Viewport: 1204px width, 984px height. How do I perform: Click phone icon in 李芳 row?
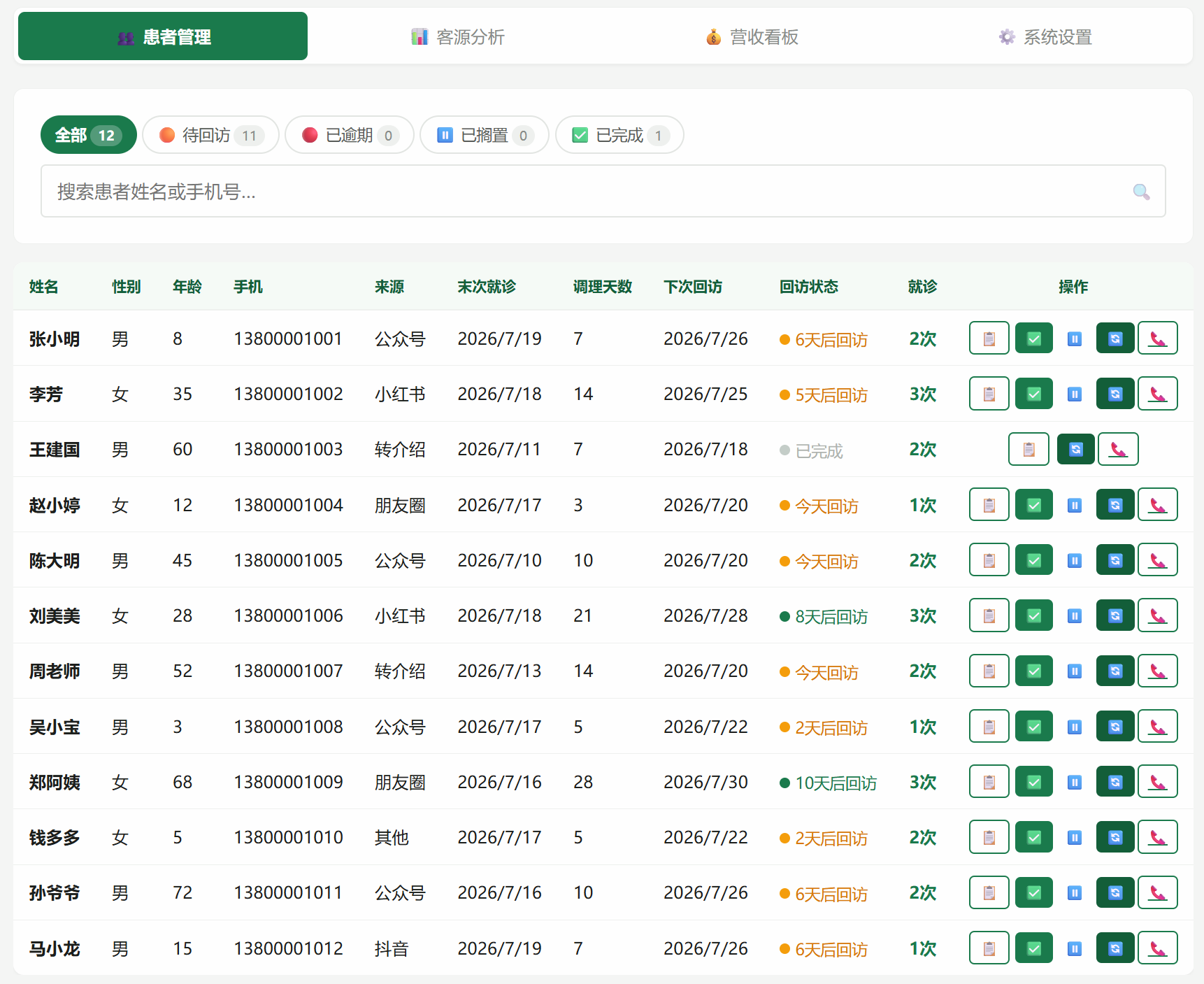click(1158, 394)
